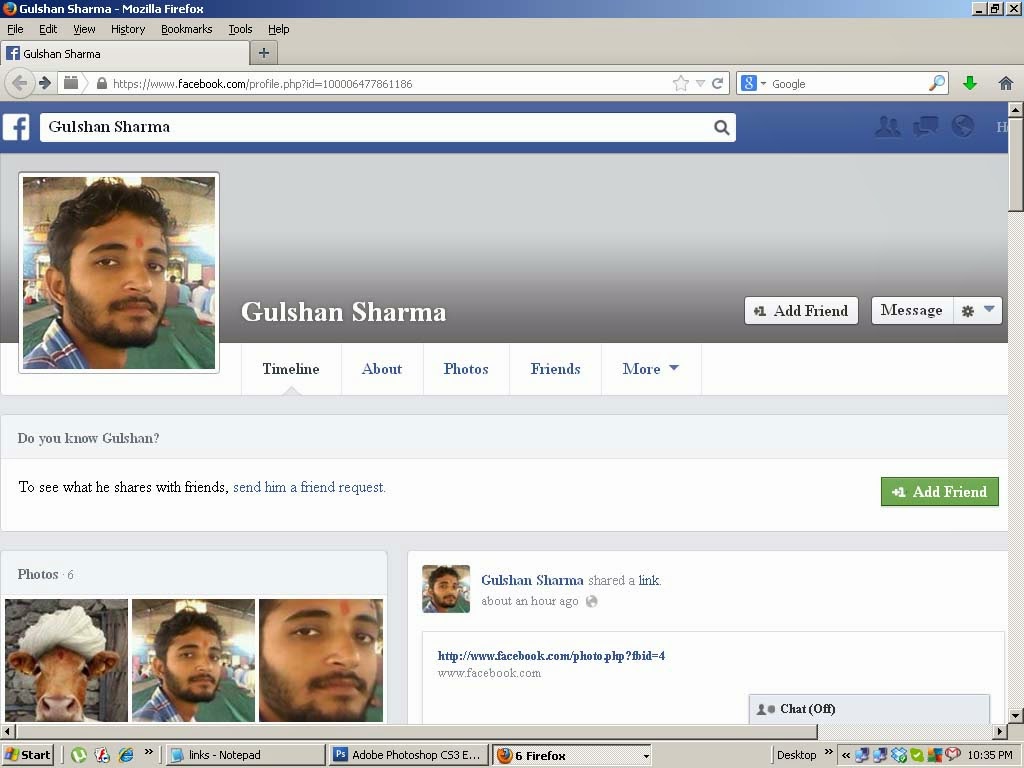
Task: Open the Adobe Reader quick launch icon
Action: [102, 755]
